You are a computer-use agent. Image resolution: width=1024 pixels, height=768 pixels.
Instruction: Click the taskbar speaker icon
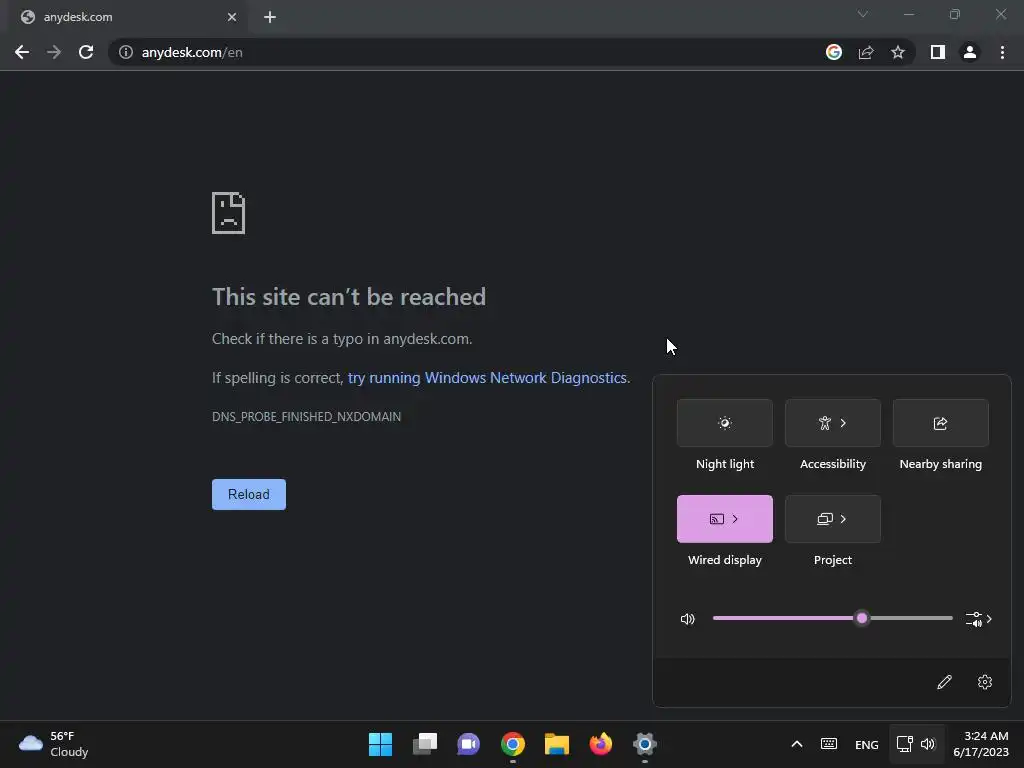pyautogui.click(x=928, y=744)
